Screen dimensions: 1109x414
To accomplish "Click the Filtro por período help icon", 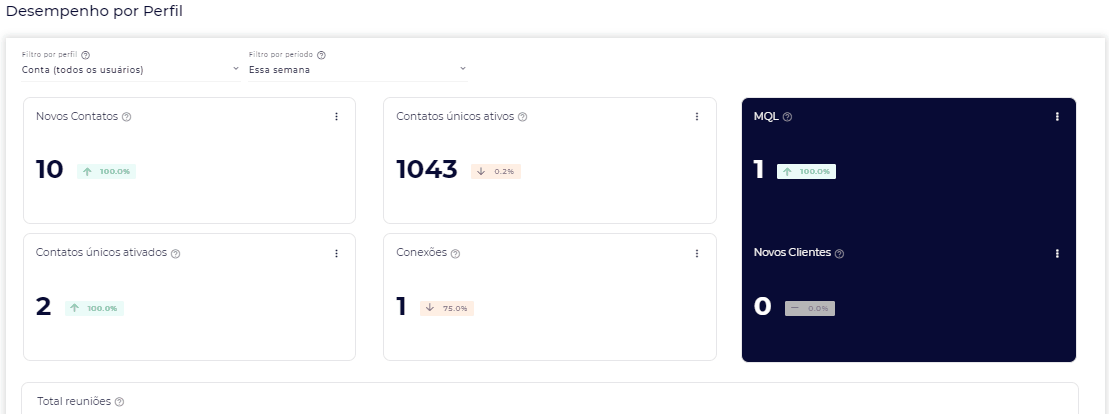I will [x=322, y=55].
